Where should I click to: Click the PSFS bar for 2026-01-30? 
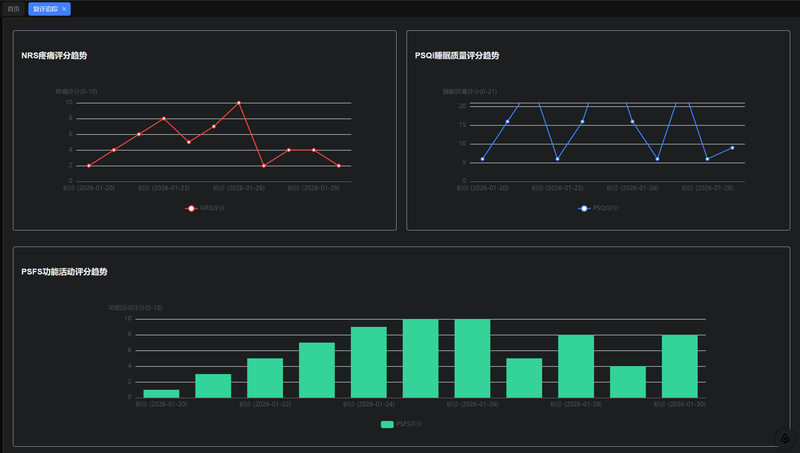click(680, 366)
